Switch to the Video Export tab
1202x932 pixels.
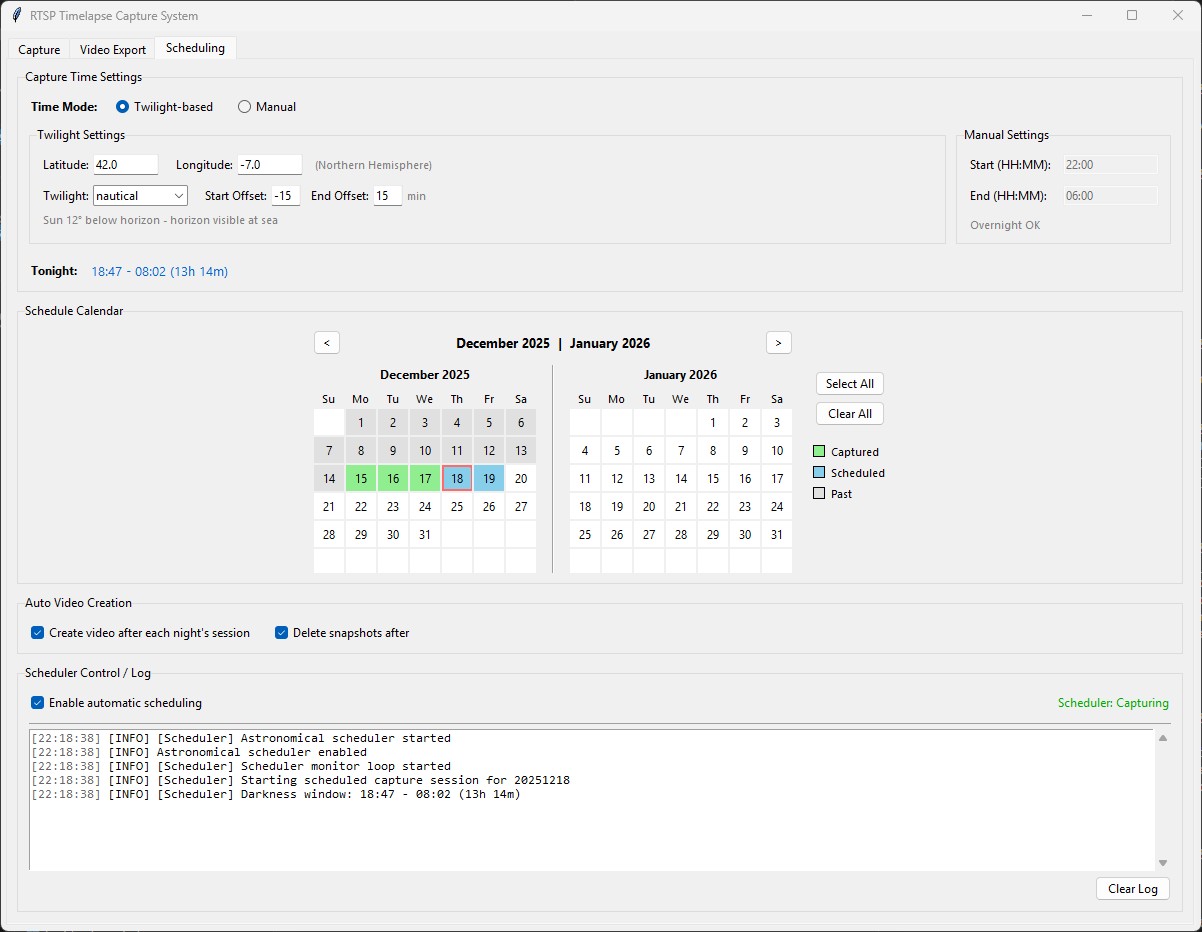112,48
